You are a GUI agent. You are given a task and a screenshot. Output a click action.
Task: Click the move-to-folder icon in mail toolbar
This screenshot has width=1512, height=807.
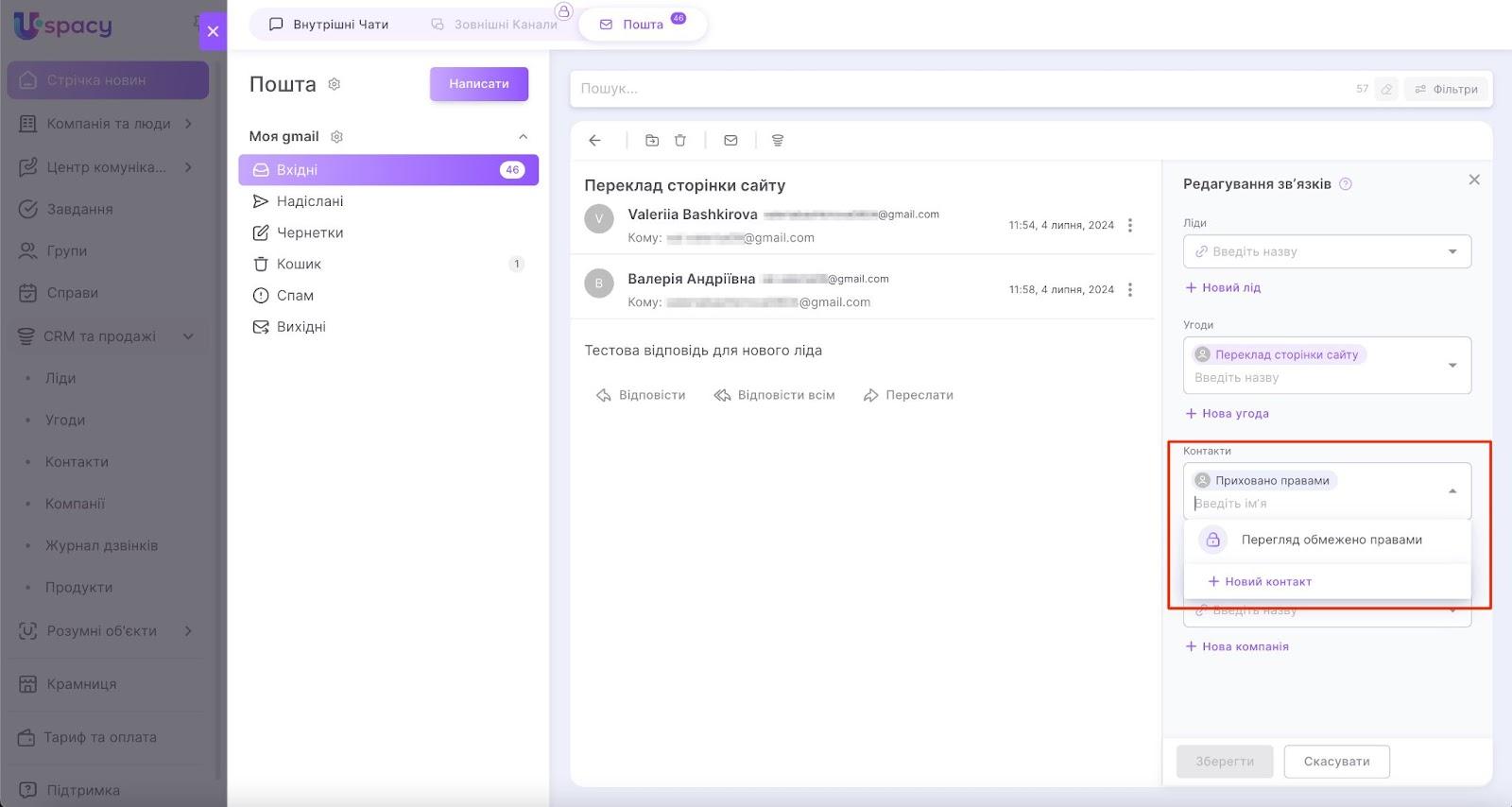coord(652,140)
